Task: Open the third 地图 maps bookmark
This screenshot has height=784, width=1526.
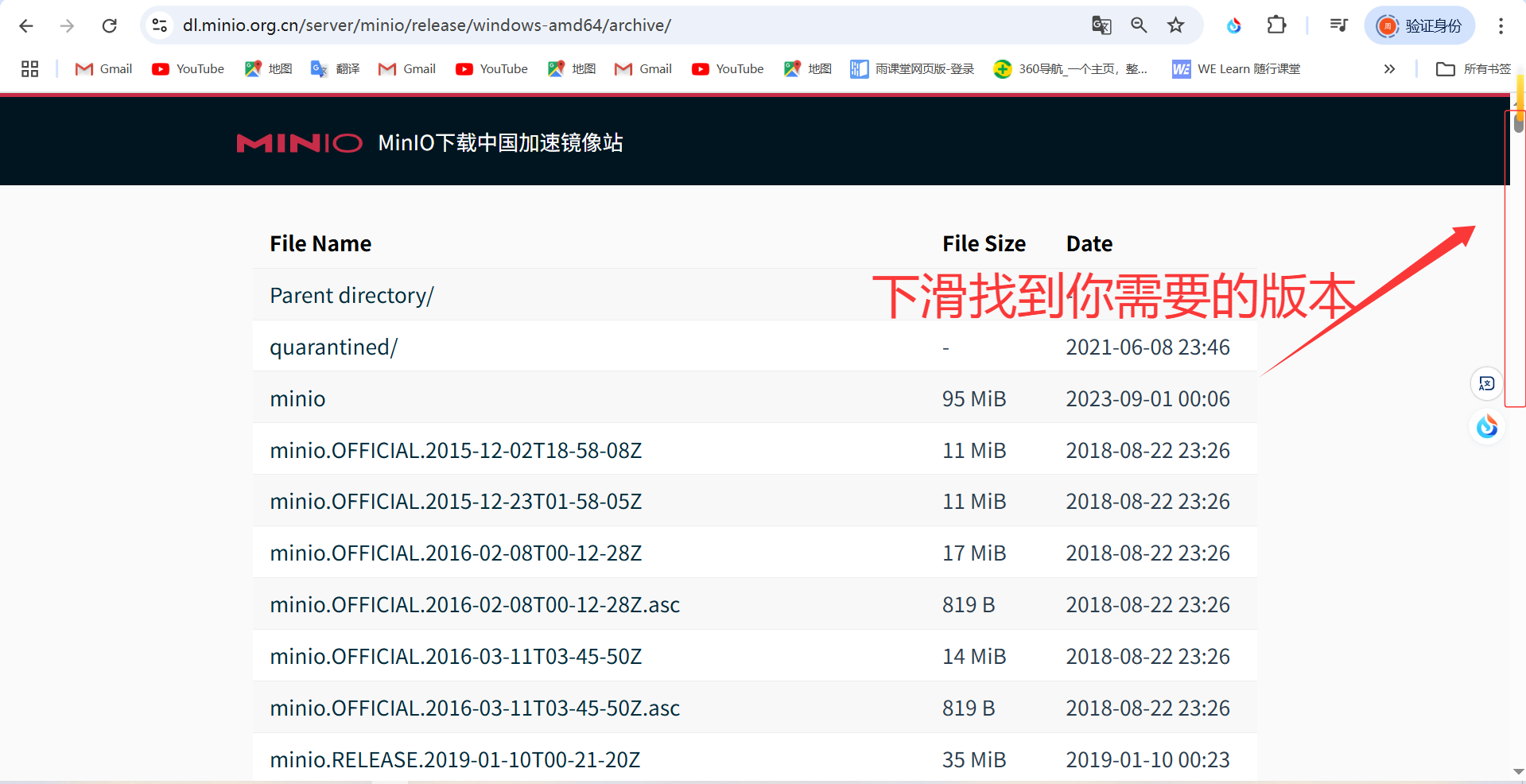Action: click(808, 69)
